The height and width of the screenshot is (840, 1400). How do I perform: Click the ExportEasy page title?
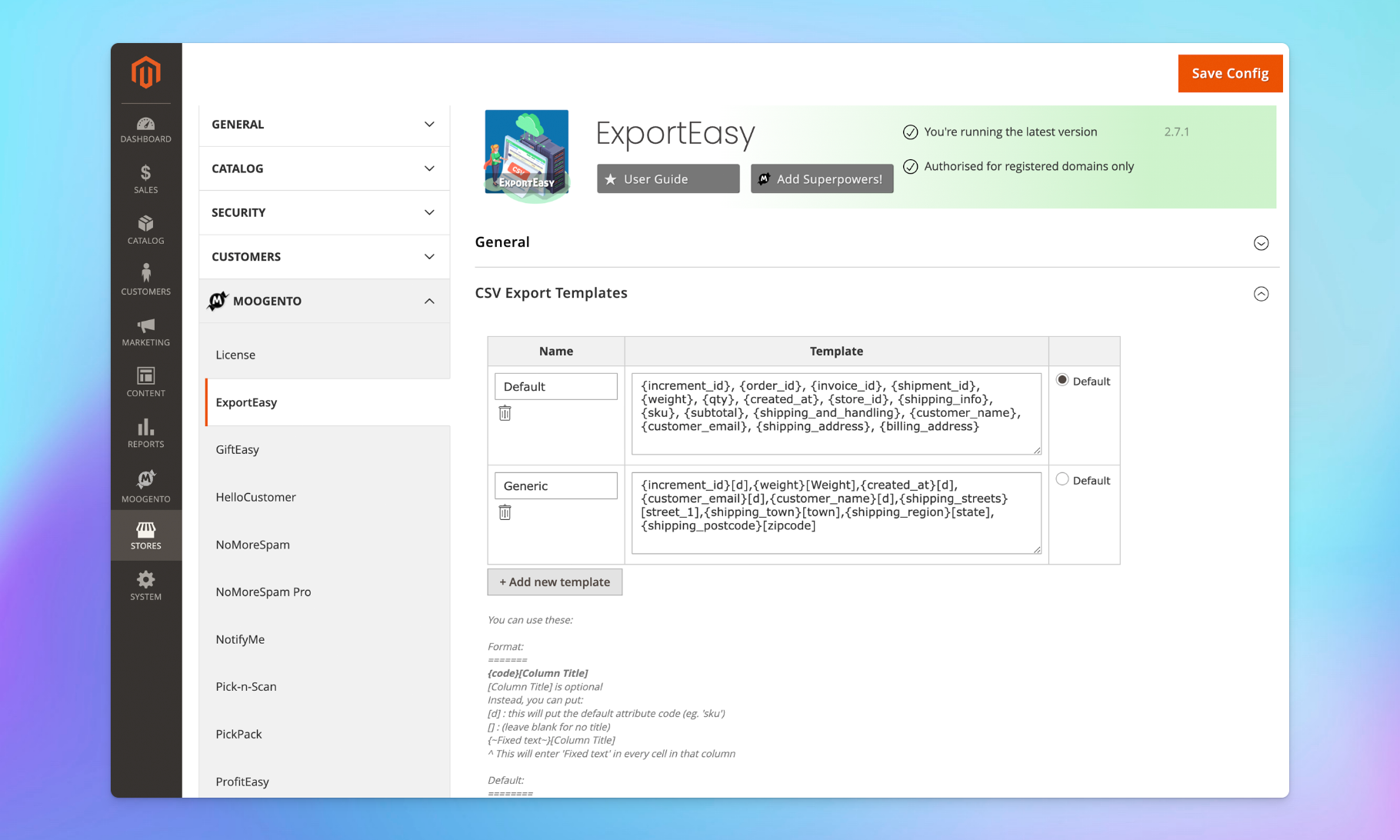(675, 133)
